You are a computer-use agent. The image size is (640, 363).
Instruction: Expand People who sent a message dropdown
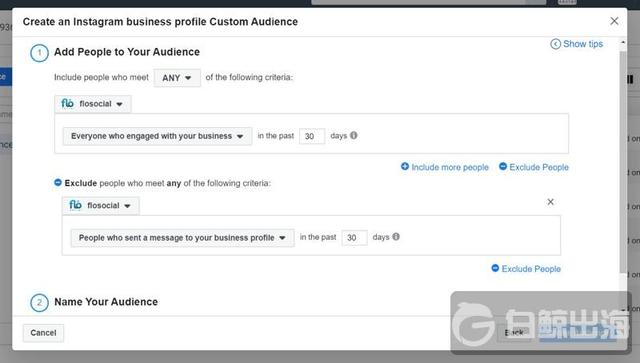coord(182,238)
